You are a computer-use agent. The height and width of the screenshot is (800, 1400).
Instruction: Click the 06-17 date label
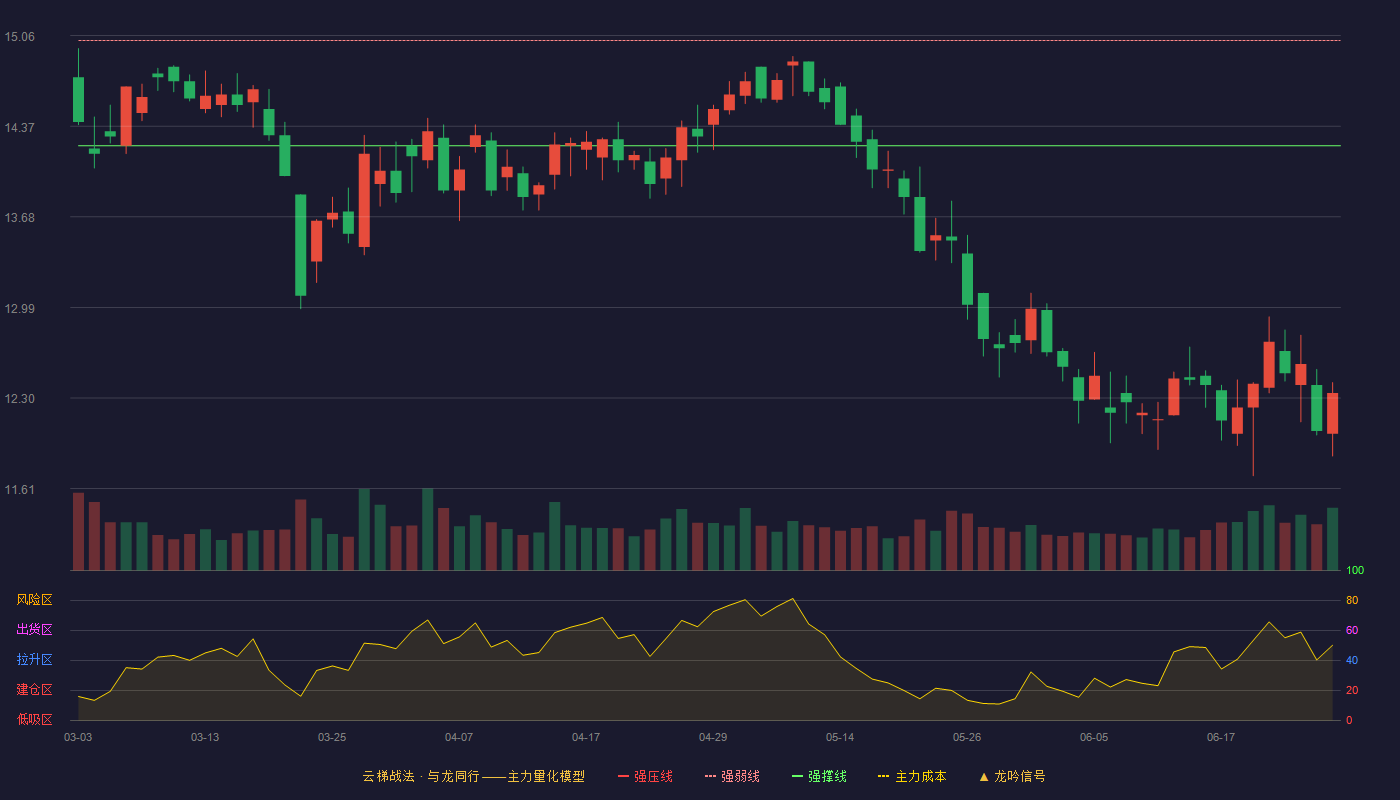click(x=1221, y=737)
